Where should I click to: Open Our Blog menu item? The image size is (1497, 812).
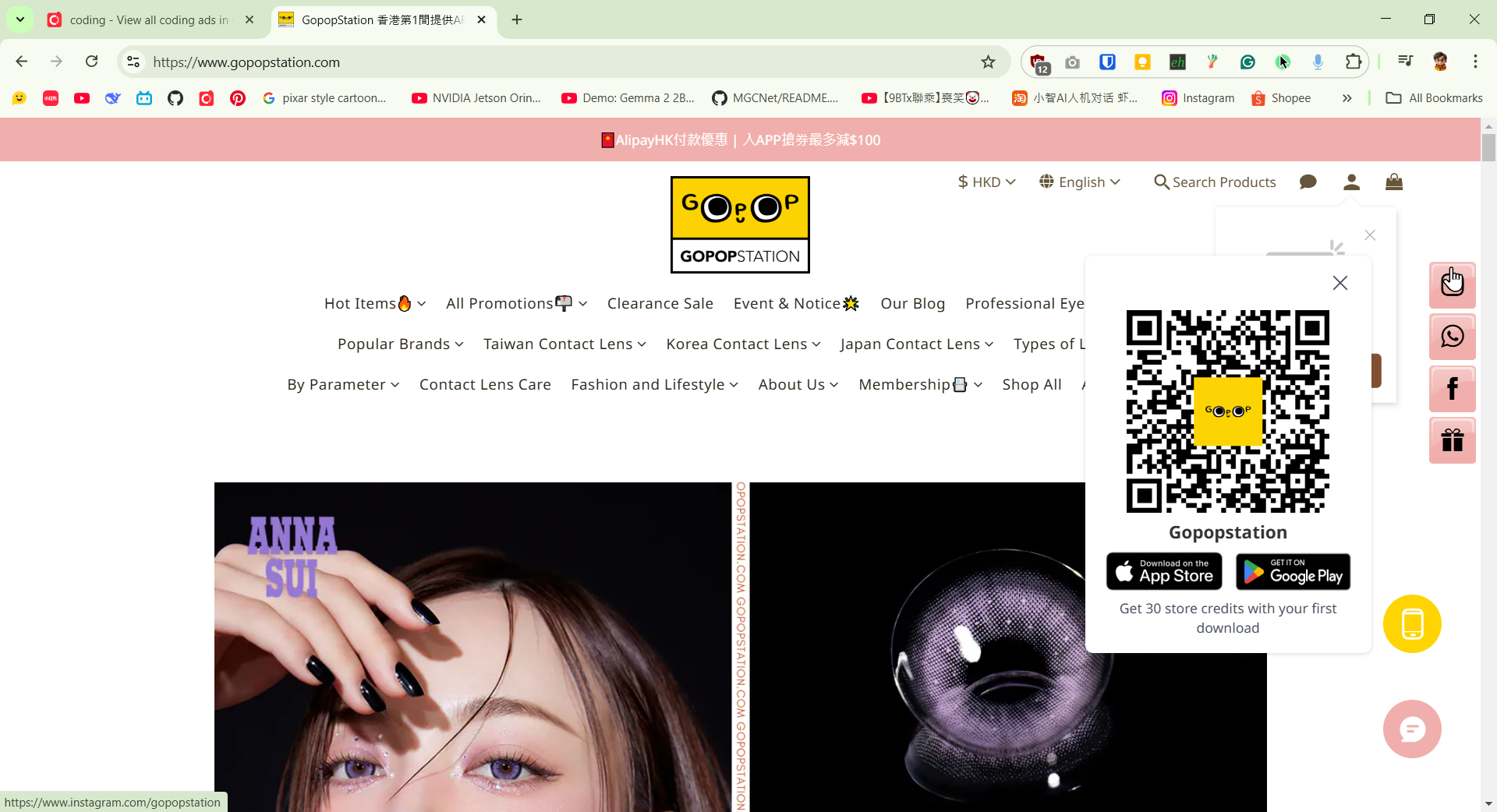pos(912,303)
